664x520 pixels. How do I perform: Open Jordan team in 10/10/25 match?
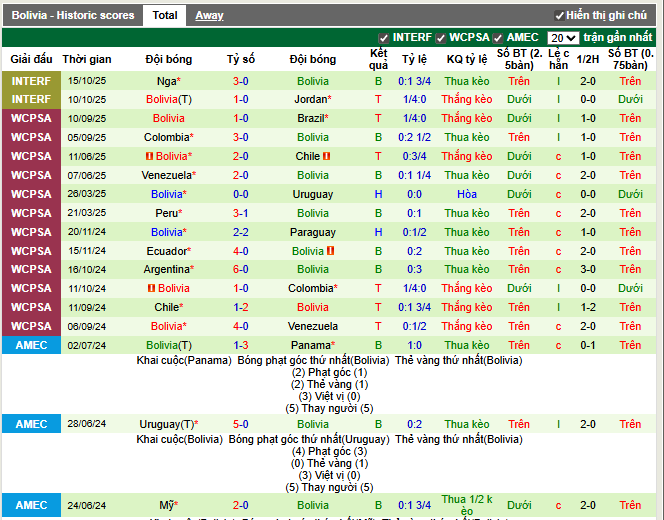[x=310, y=100]
